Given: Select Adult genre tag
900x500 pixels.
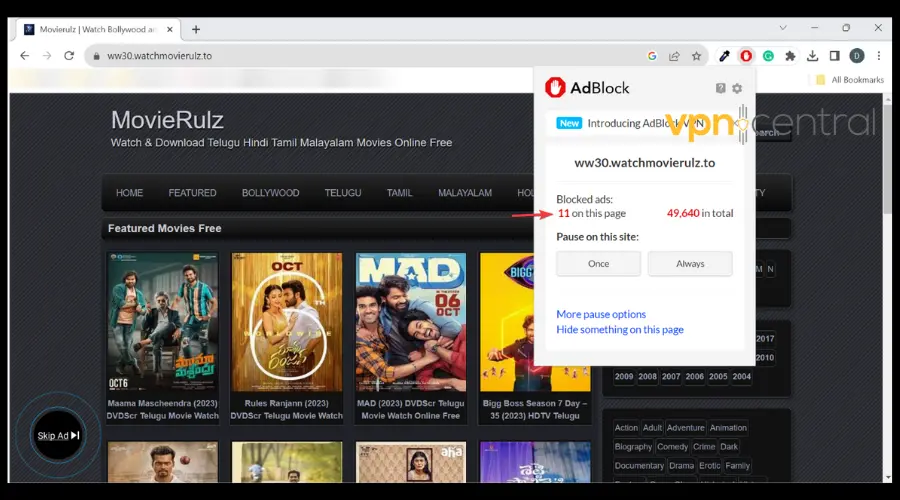Looking at the screenshot, I should click(x=652, y=428).
